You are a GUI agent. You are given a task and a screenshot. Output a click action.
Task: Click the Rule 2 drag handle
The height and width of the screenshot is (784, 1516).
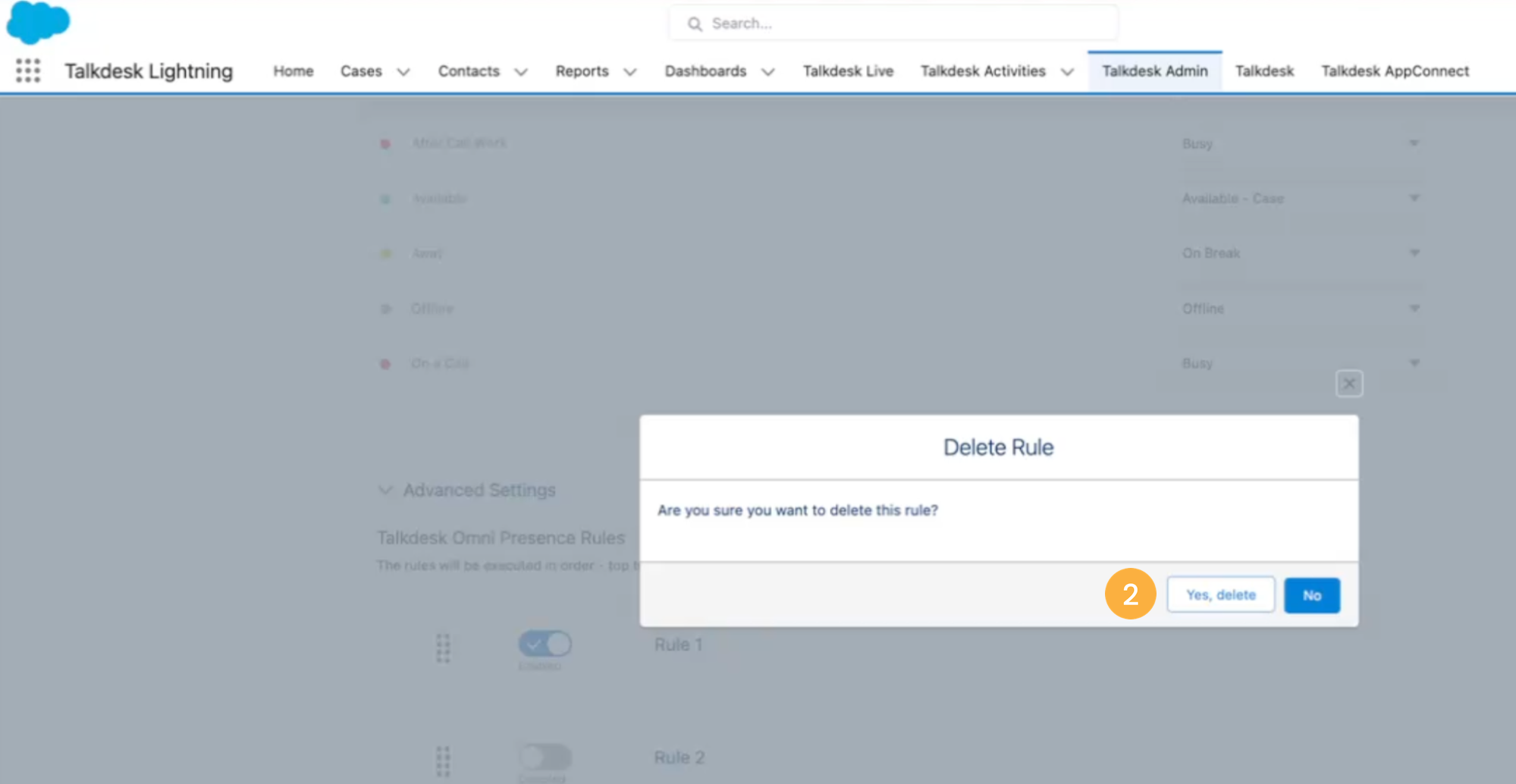click(443, 760)
